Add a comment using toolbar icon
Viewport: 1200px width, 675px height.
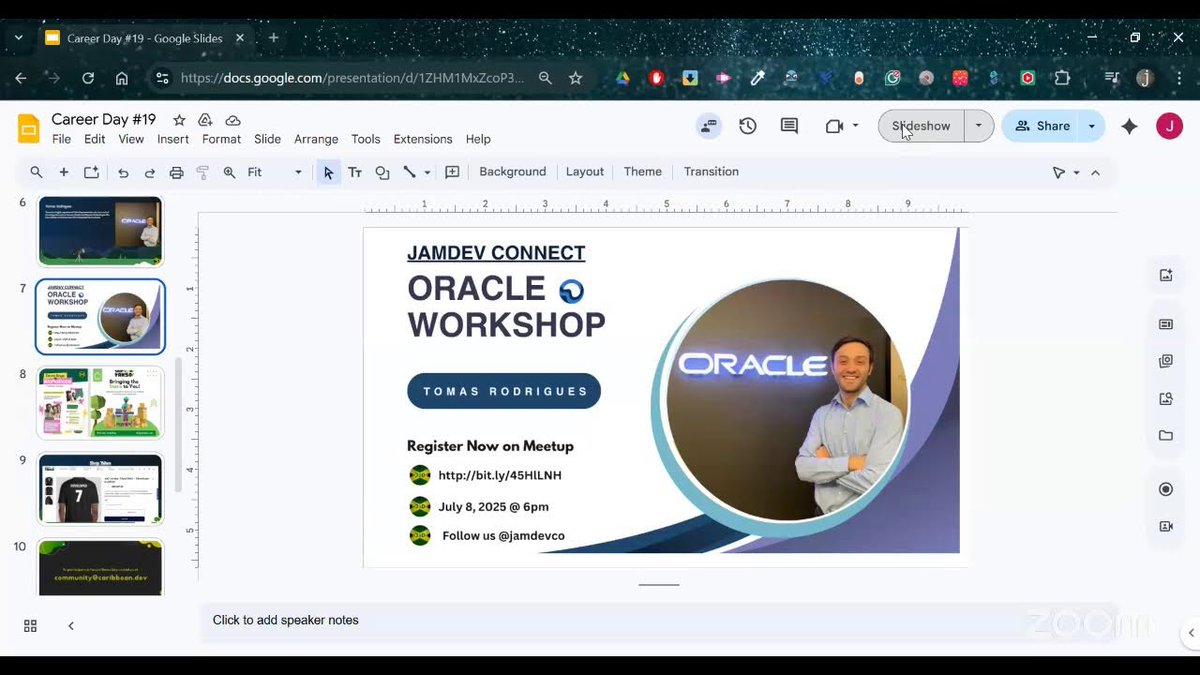click(452, 172)
